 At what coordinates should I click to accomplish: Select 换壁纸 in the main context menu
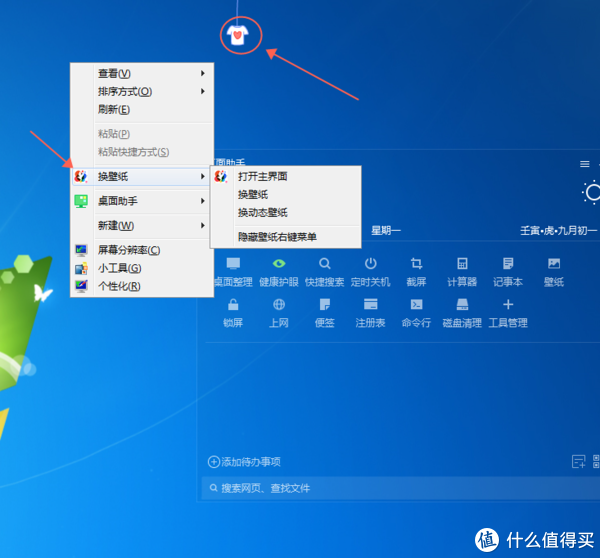[x=142, y=176]
